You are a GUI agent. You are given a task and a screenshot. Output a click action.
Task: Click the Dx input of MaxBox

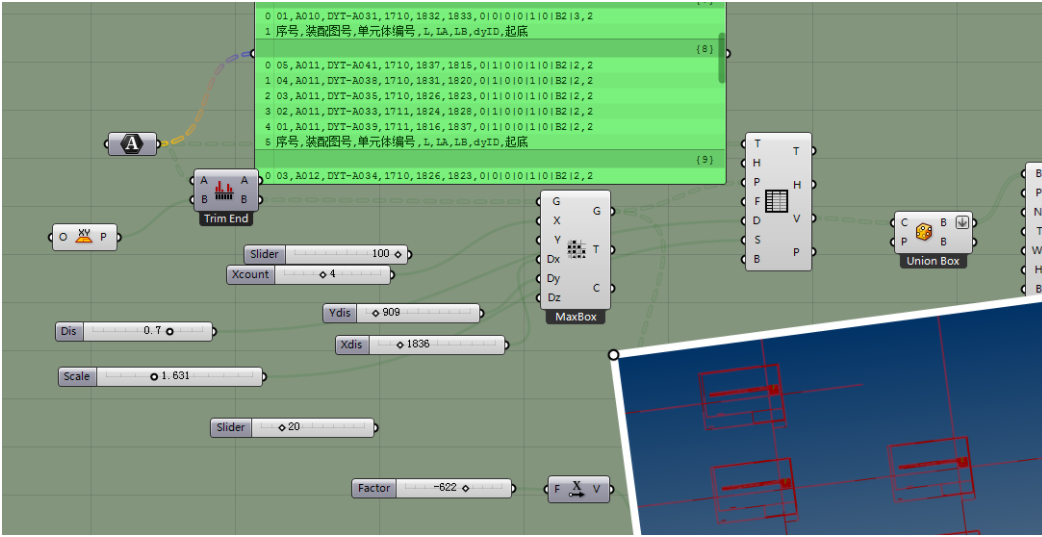pyautogui.click(x=554, y=259)
